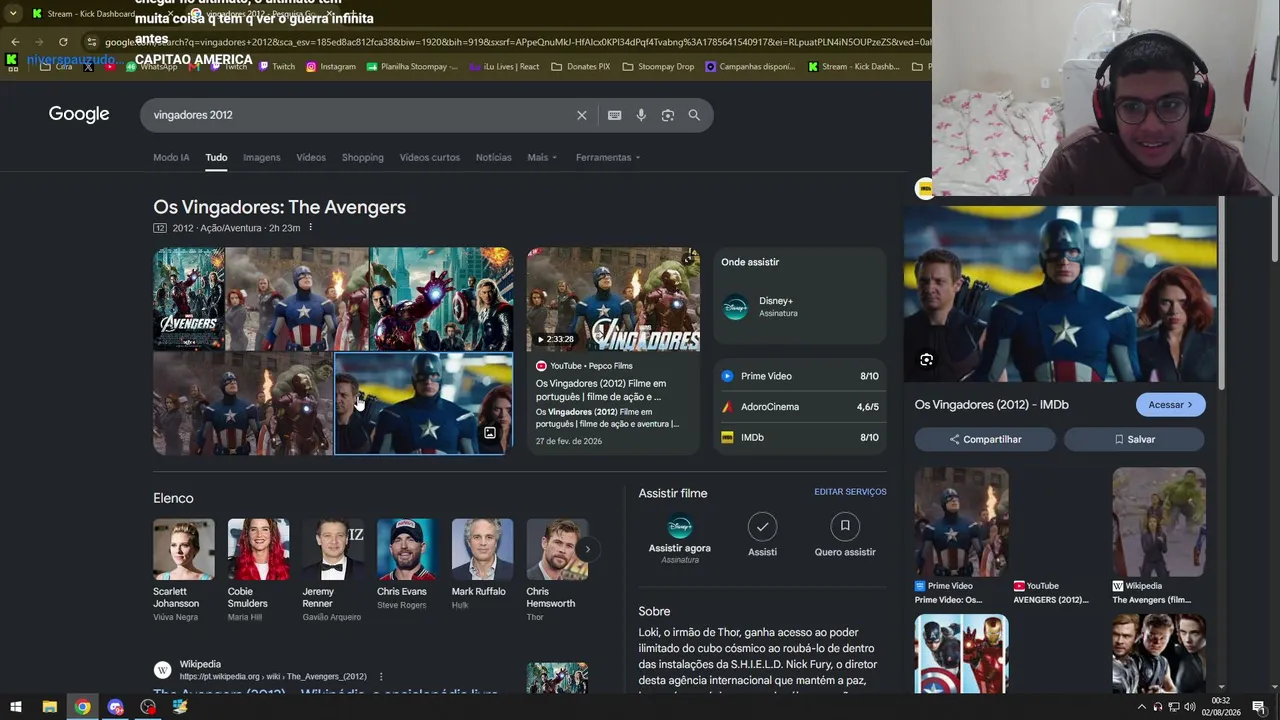
Task: Open Chris Hemsworth's cast card
Action: [556, 570]
